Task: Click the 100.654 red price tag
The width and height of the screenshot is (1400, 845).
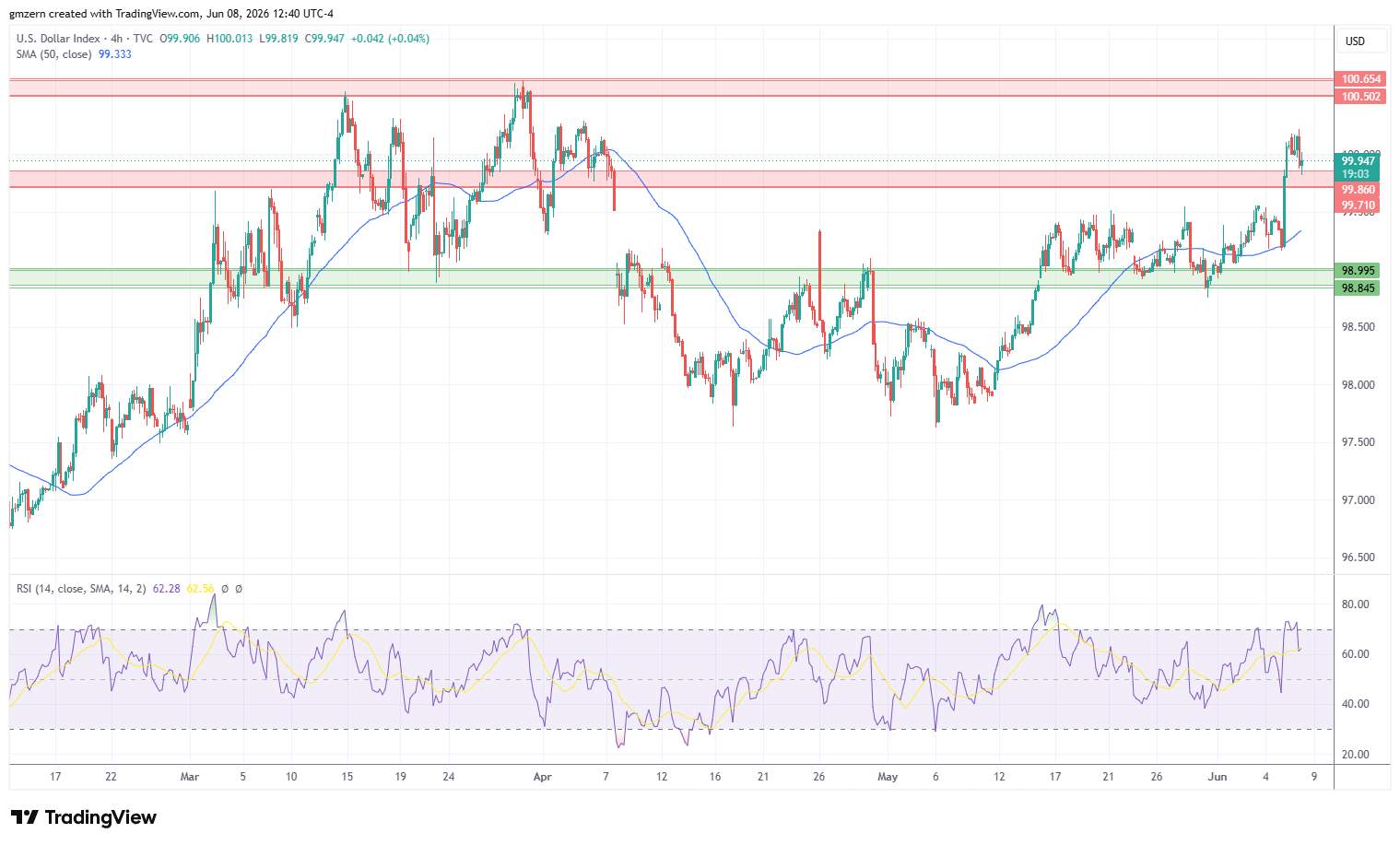Action: point(1360,79)
